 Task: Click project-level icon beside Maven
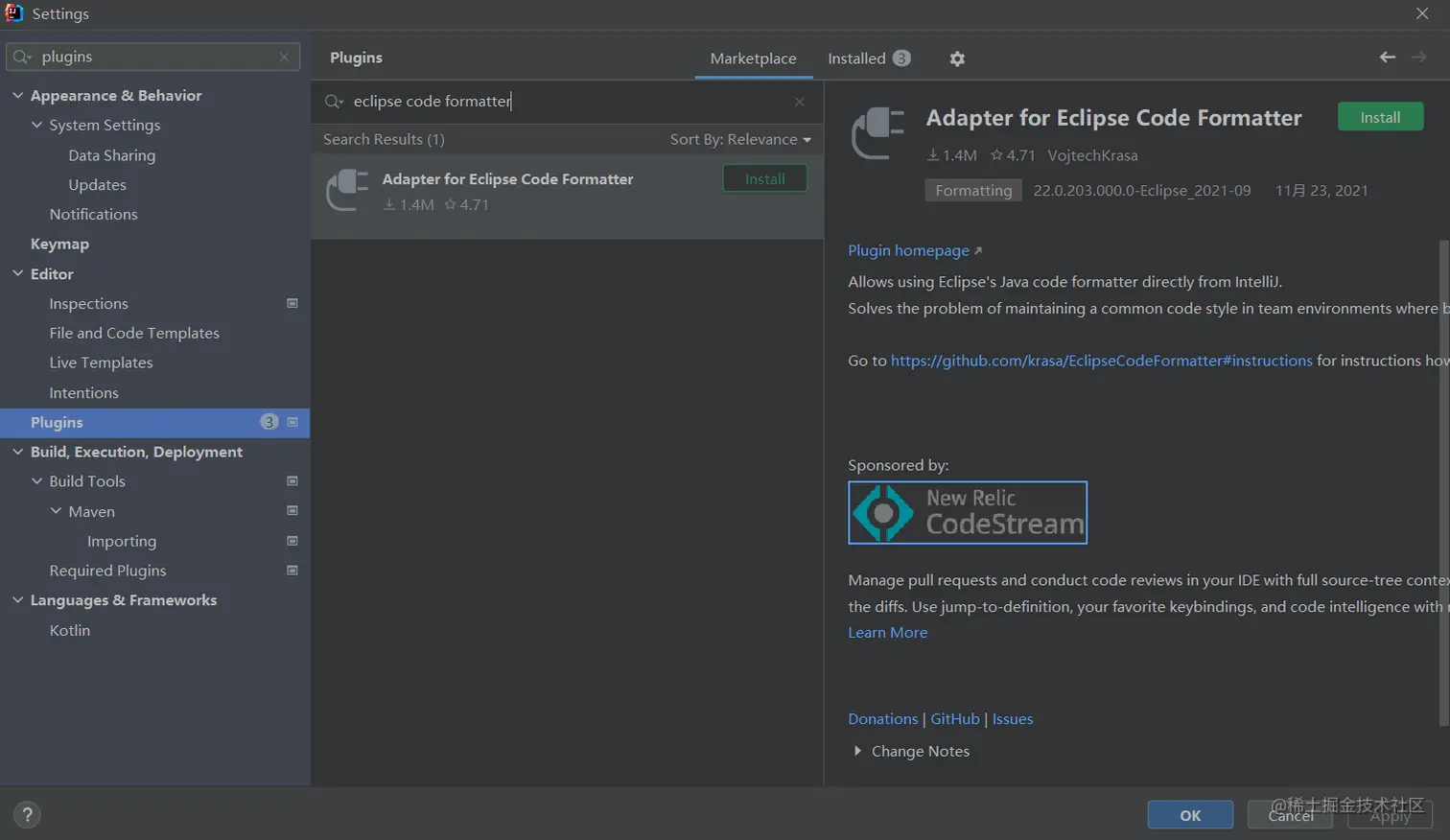[x=292, y=510]
